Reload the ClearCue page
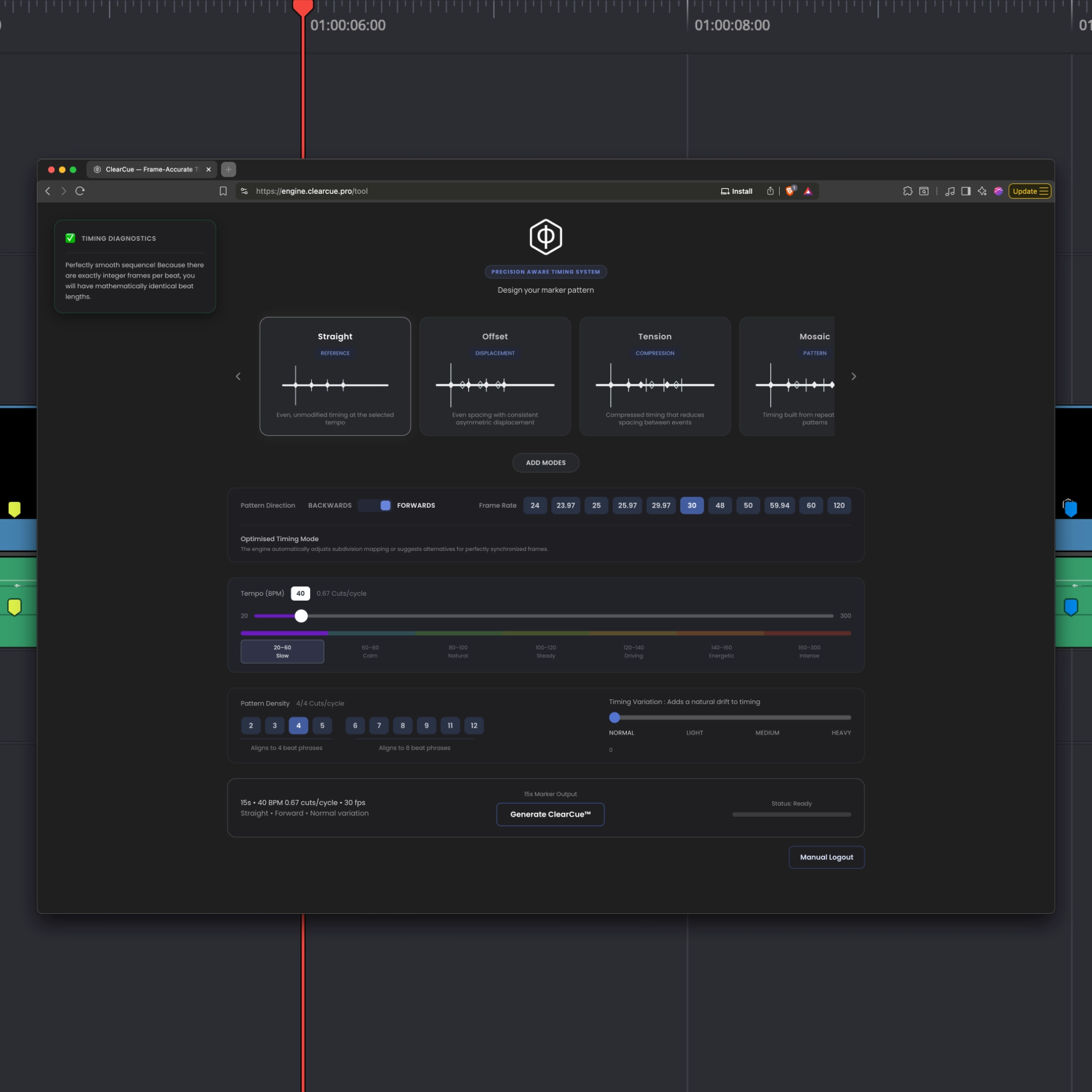The width and height of the screenshot is (1092, 1092). click(x=80, y=191)
